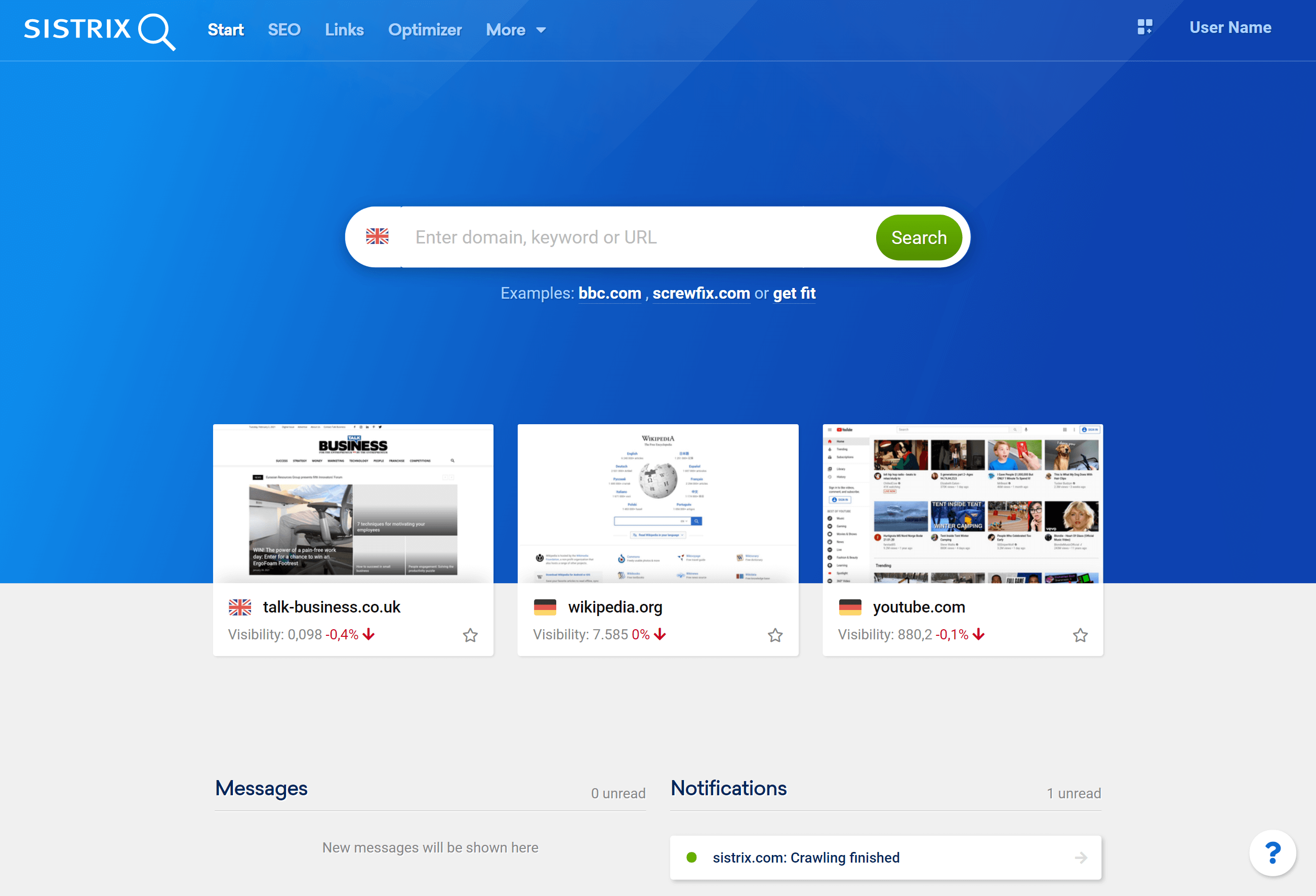1316x896 pixels.
Task: Open the Links menu item
Action: [x=344, y=29]
